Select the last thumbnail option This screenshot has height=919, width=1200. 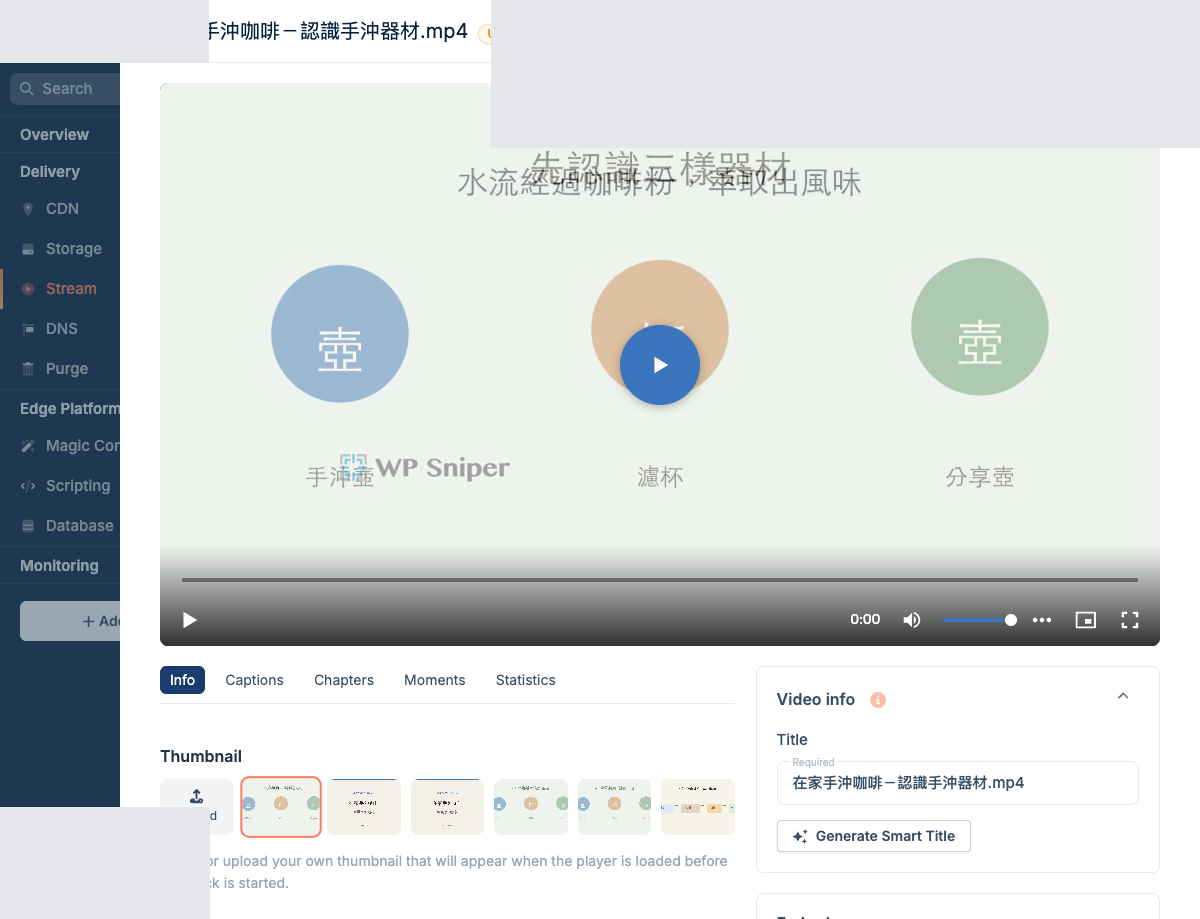click(698, 807)
